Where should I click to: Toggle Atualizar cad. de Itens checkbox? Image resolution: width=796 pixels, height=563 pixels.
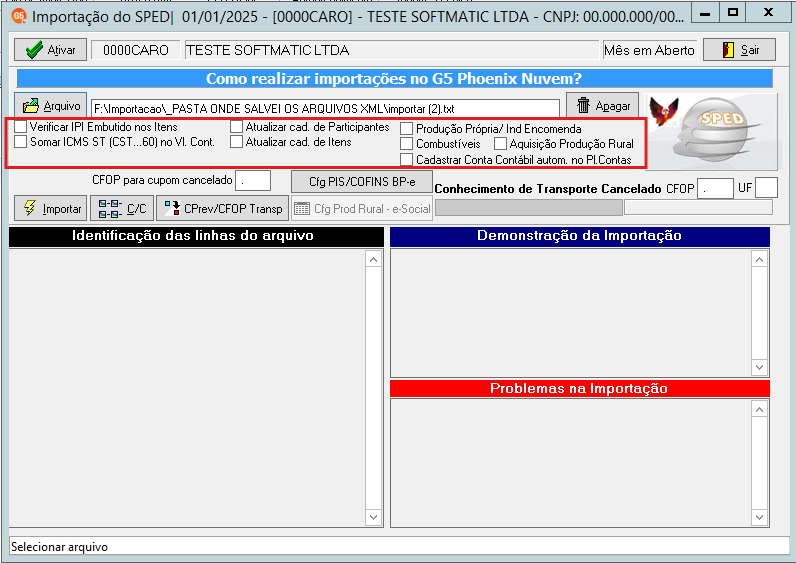[236, 141]
